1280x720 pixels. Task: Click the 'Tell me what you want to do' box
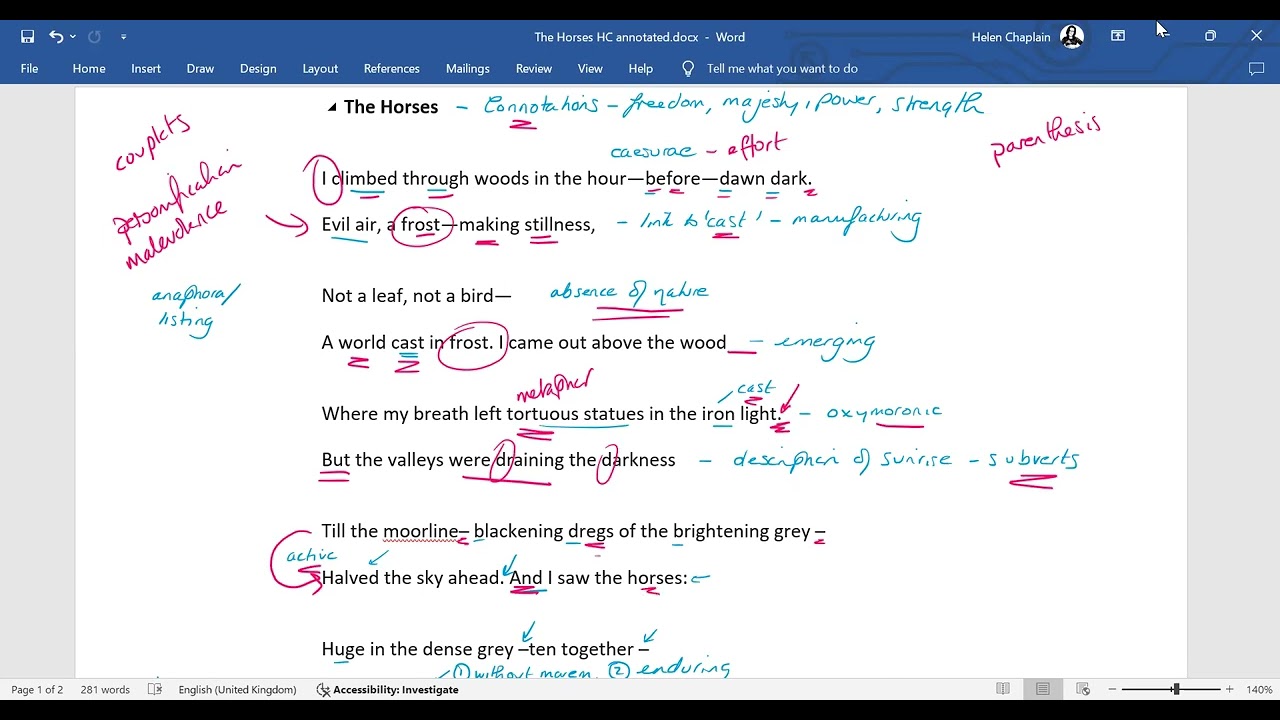782,69
